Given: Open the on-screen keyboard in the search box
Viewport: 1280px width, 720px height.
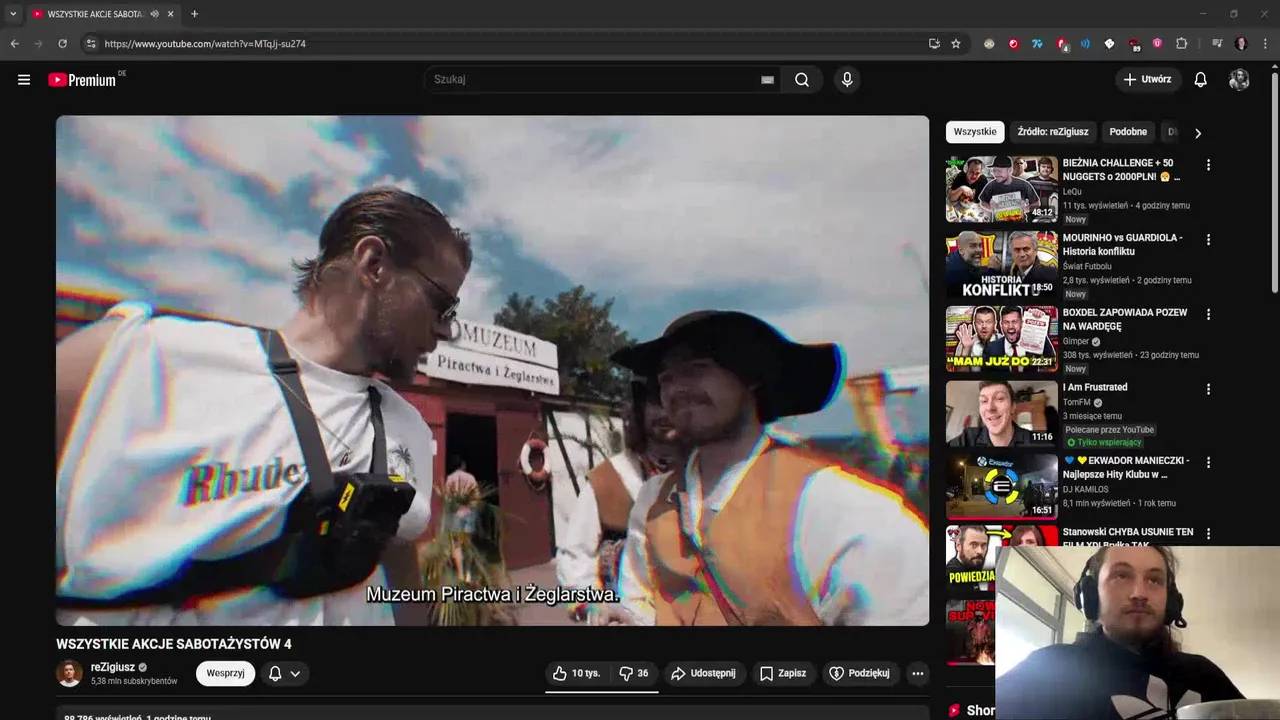Looking at the screenshot, I should [x=767, y=80].
